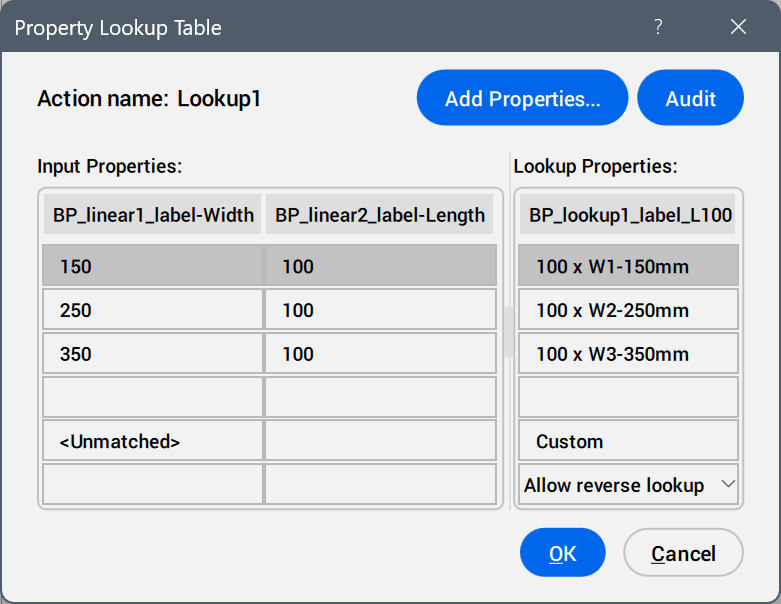
Task: Select the 100 x W2-250mm lookup cell
Action: (x=629, y=310)
